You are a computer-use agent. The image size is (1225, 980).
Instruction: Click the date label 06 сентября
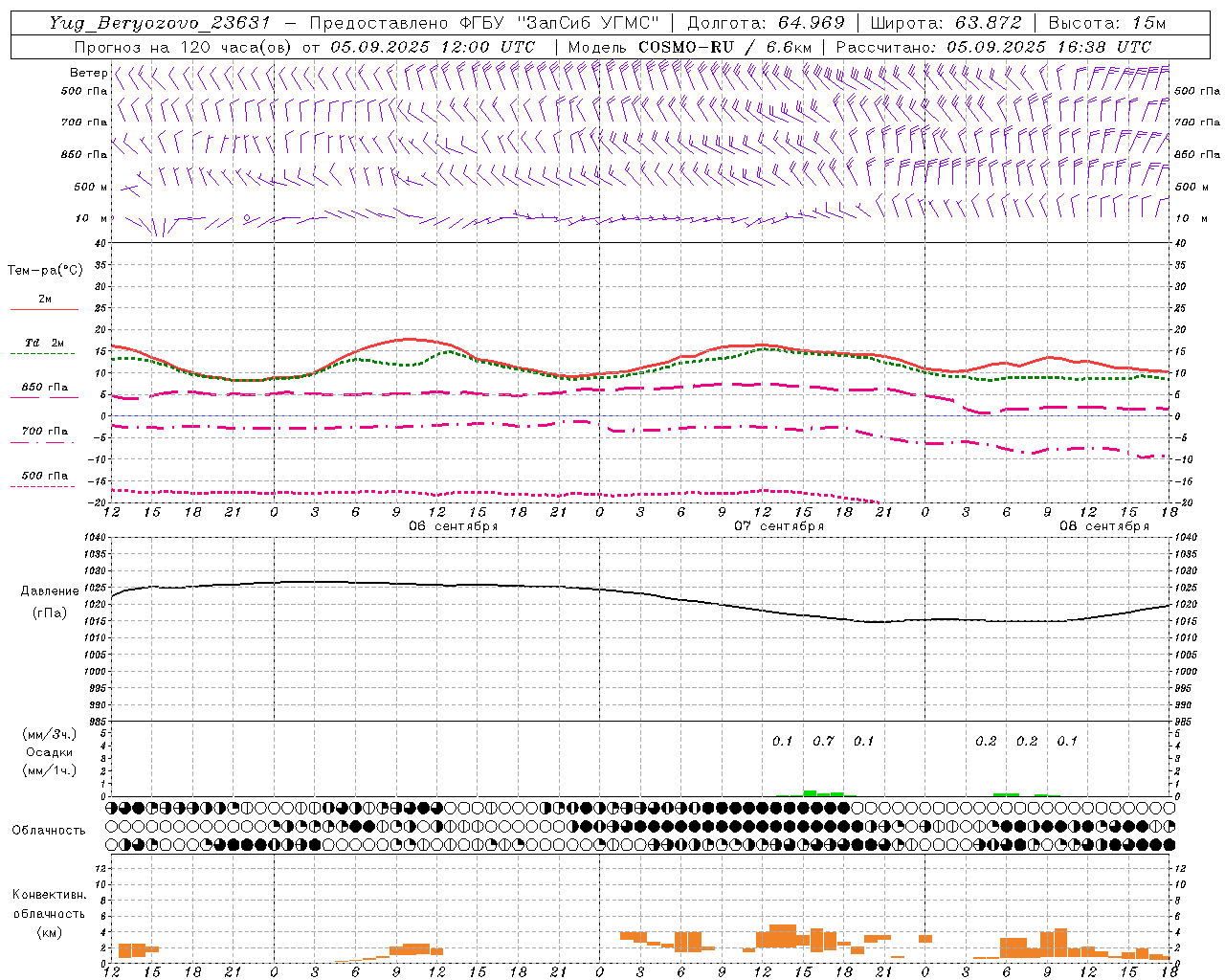click(454, 526)
